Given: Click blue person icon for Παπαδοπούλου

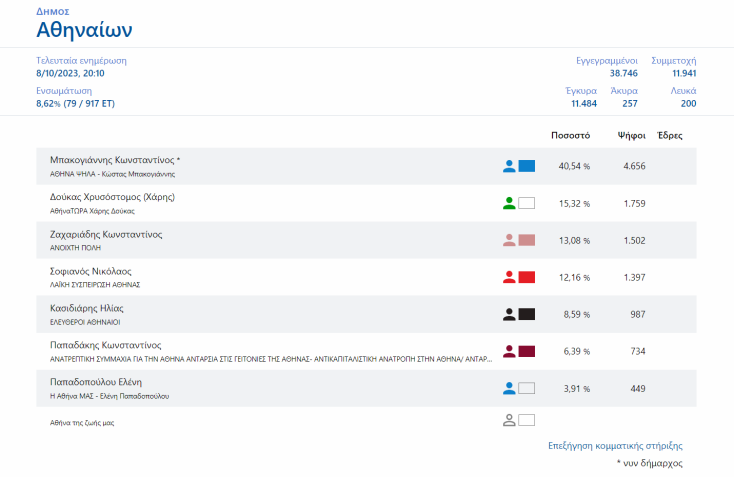Looking at the screenshot, I should [509, 388].
